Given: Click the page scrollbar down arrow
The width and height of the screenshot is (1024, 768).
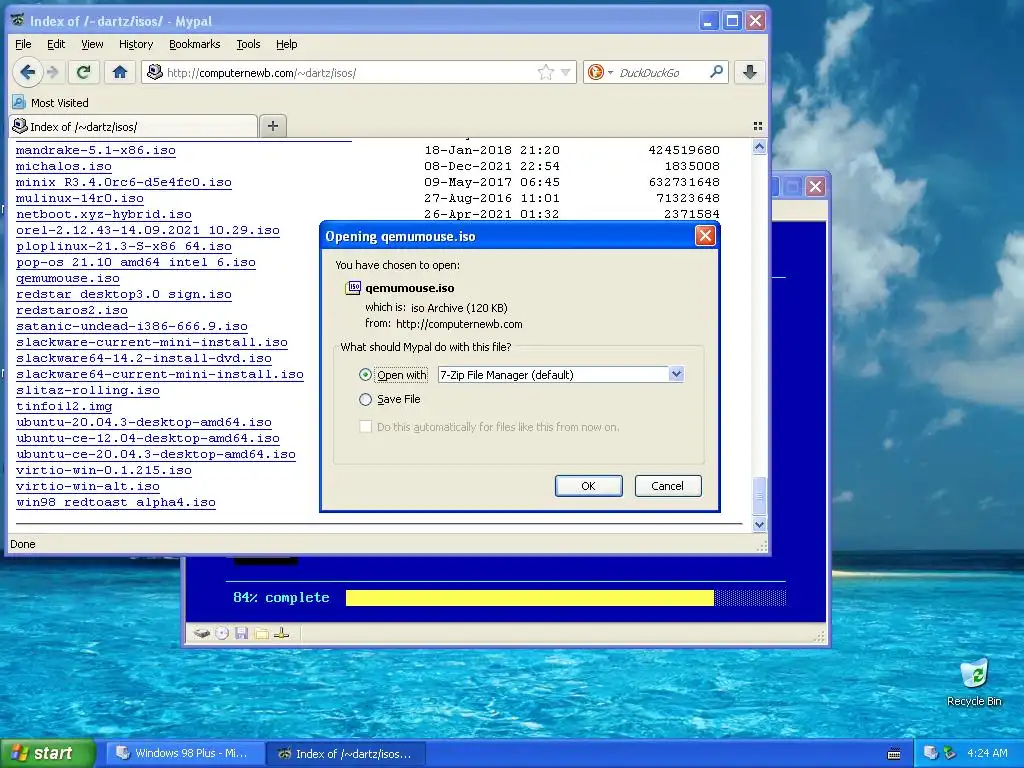Looking at the screenshot, I should click(759, 524).
